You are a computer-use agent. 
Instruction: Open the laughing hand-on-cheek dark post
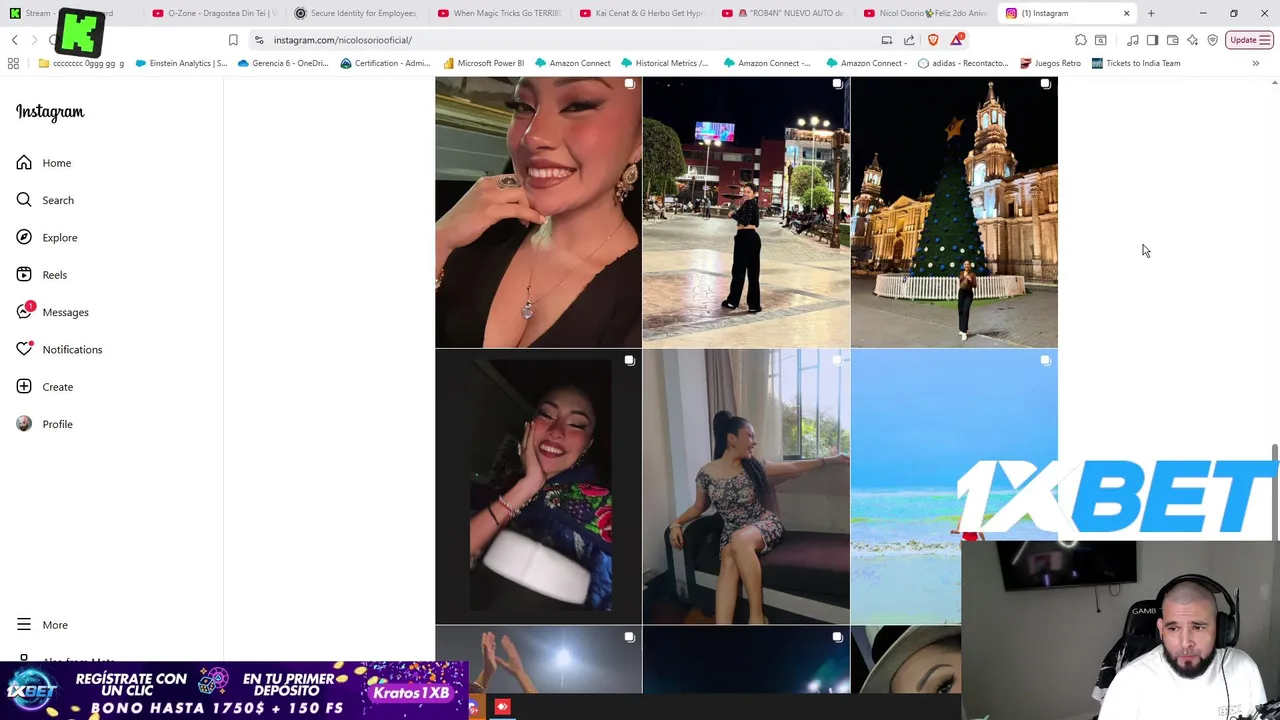(x=538, y=486)
